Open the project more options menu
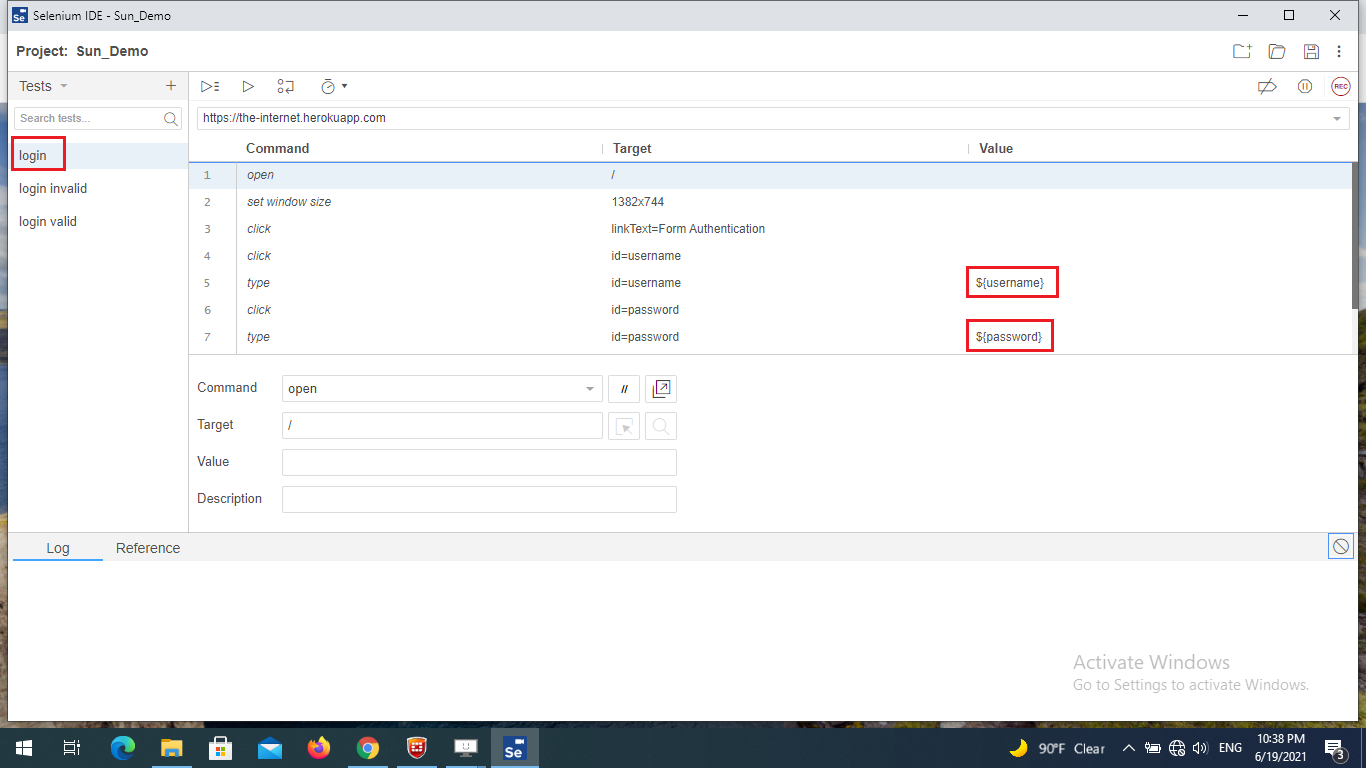Viewport: 1366px width, 768px height. coord(1339,52)
